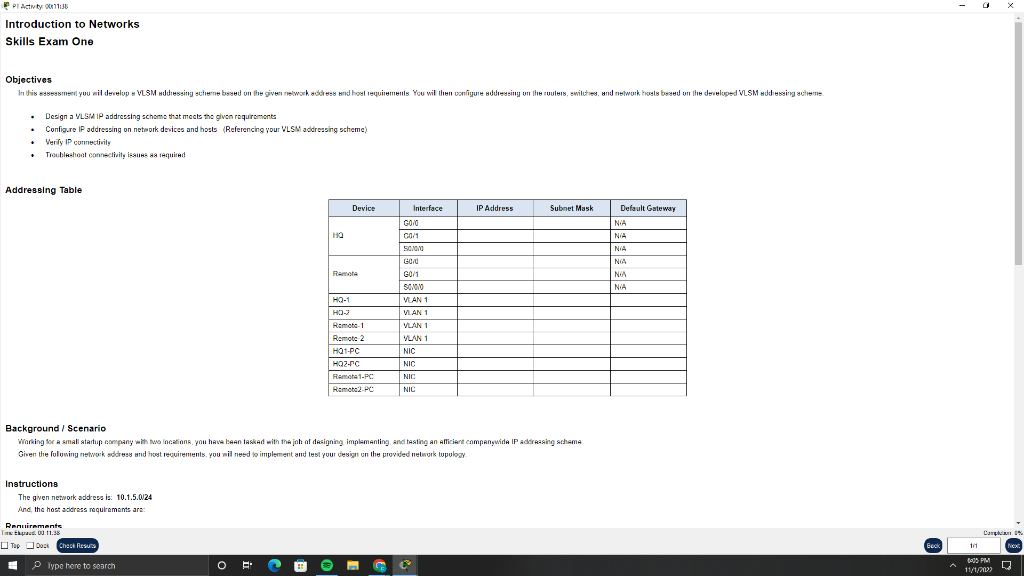Viewport: 1024px width, 576px height.
Task: Click the Default Gateway column header
Action: (648, 208)
